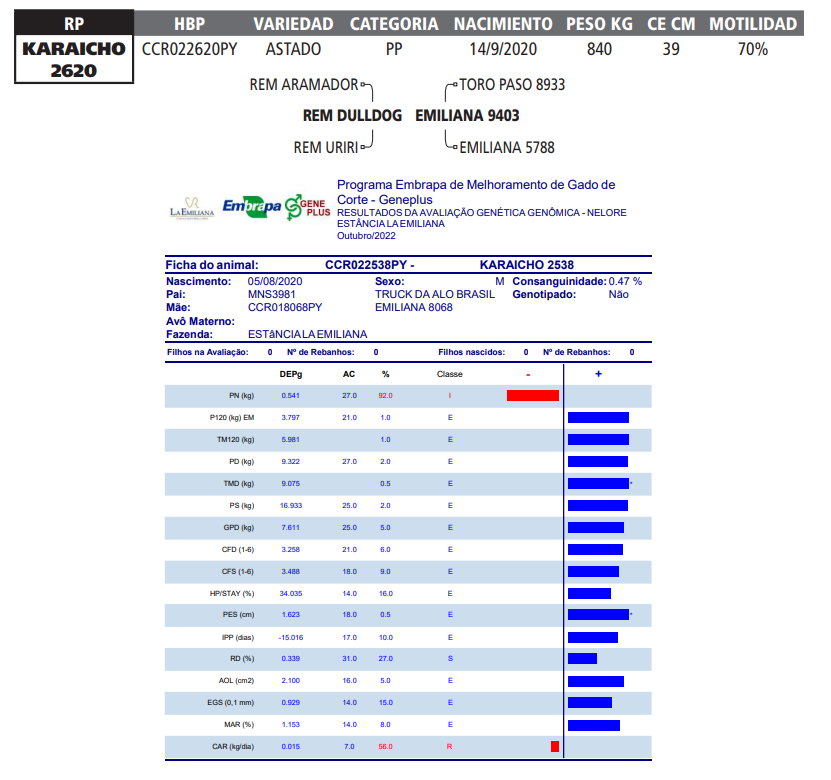The height and width of the screenshot is (780, 831).
Task: Click the Gene Plus logo
Action: tap(307, 206)
